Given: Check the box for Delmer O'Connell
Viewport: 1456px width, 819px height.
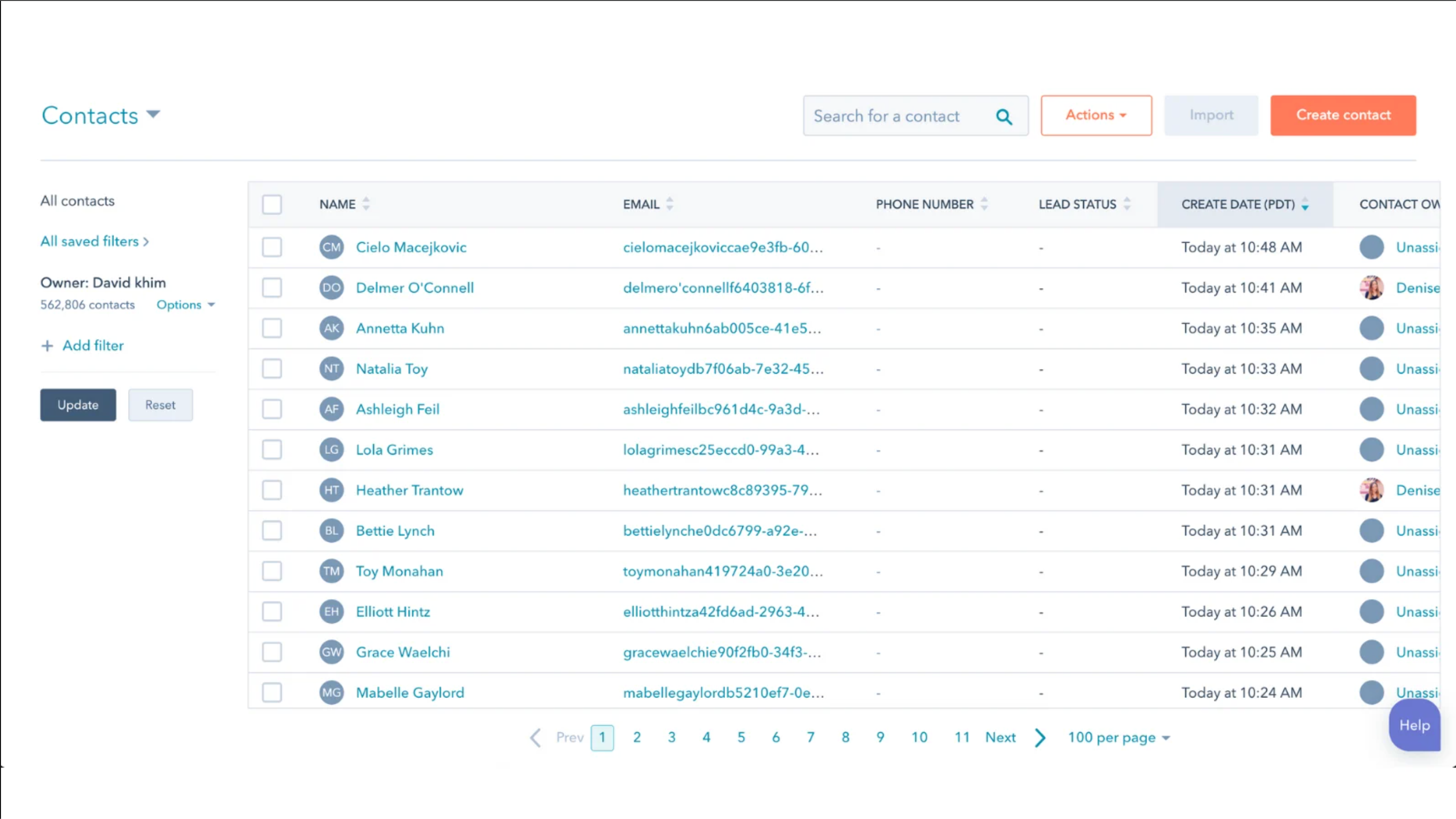Looking at the screenshot, I should point(272,288).
